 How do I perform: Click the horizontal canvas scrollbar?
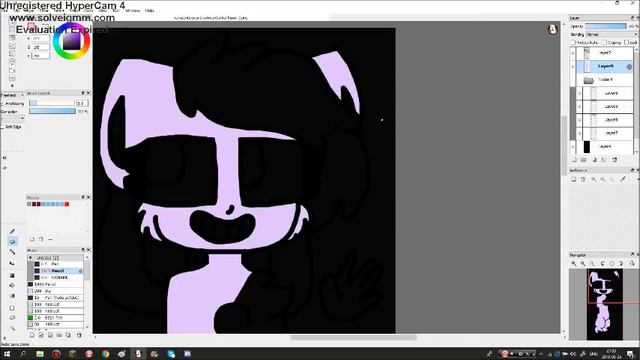[x=353, y=338]
